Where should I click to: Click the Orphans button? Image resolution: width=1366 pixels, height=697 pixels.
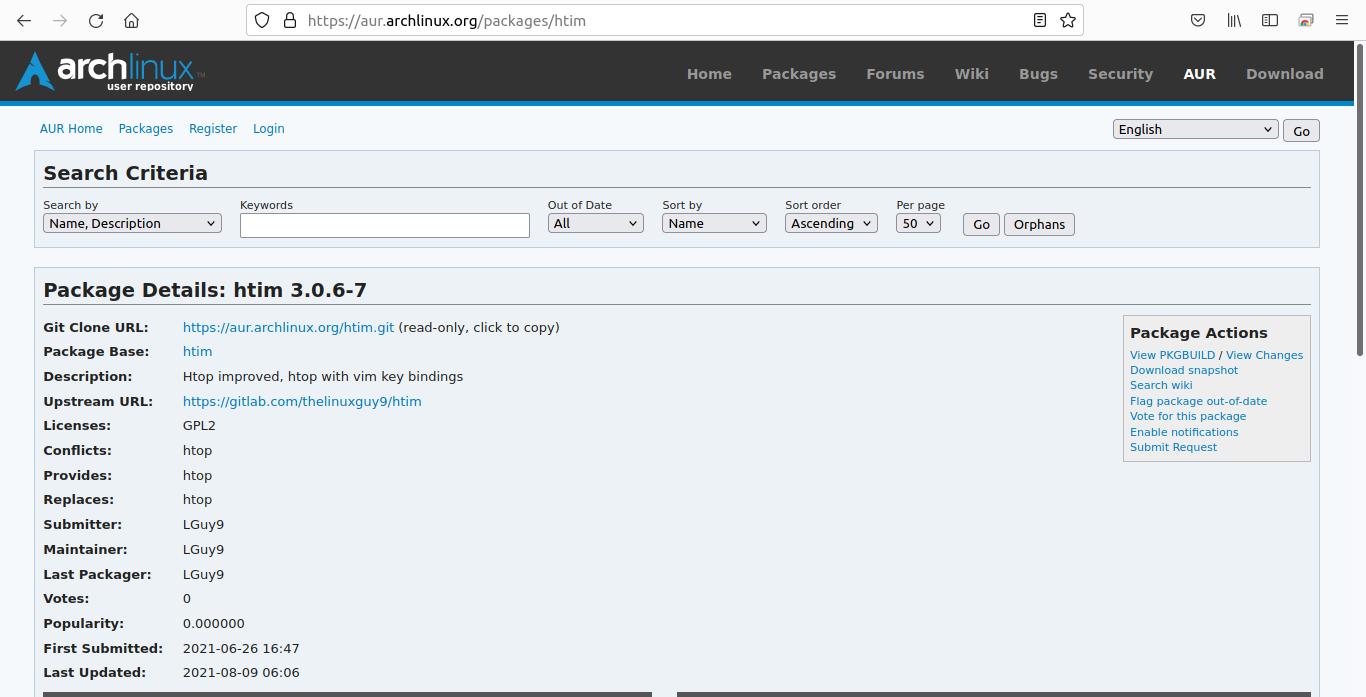pos(1039,224)
